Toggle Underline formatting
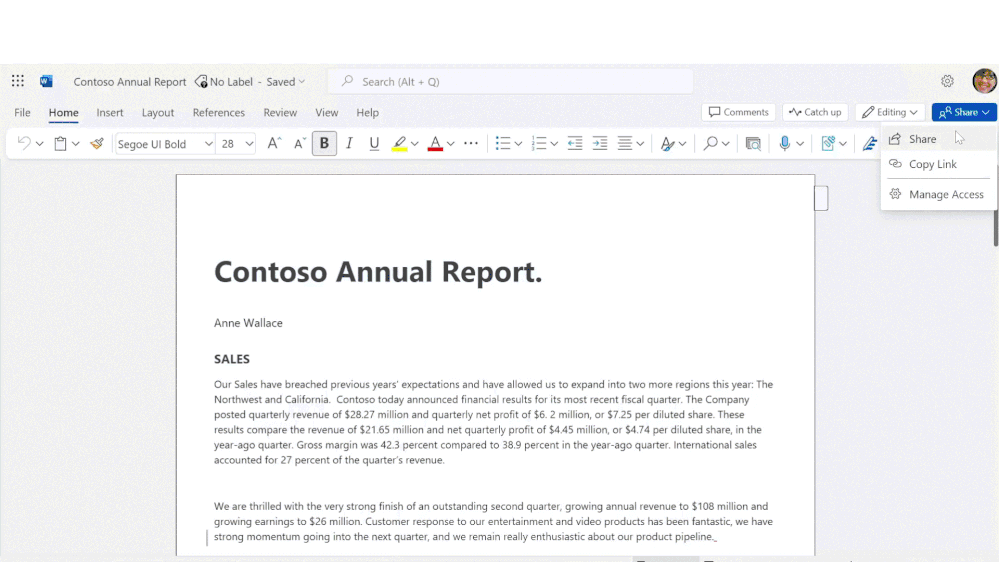This screenshot has height=562, width=999. click(x=374, y=143)
